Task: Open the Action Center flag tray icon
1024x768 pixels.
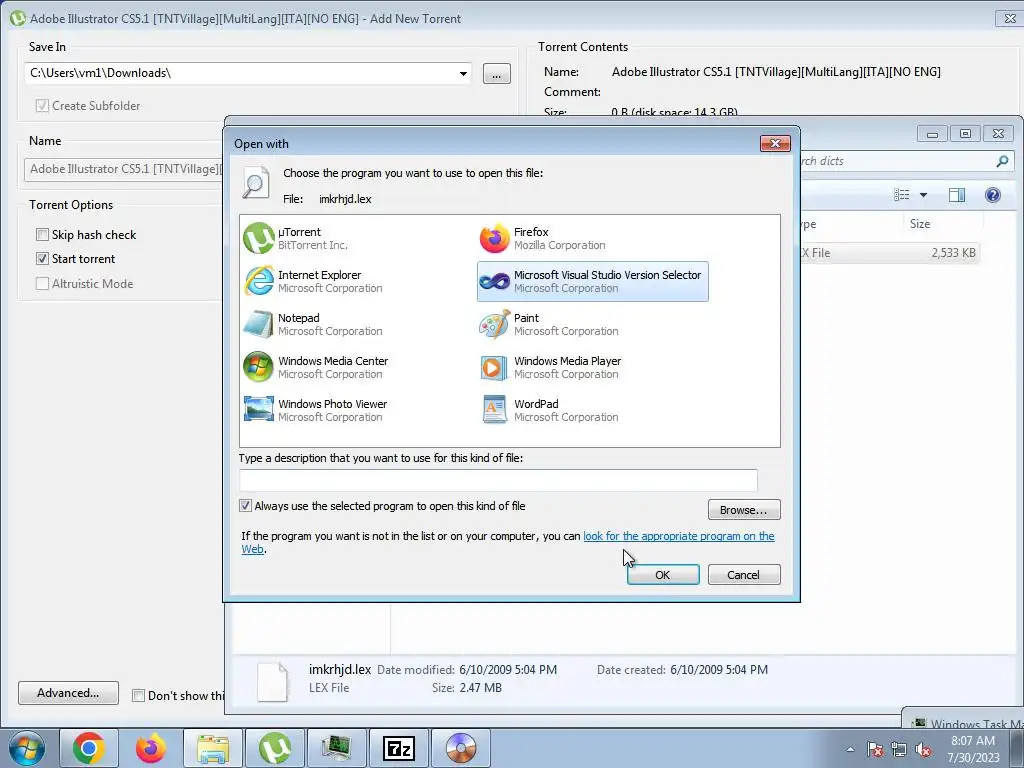Action: [875, 749]
